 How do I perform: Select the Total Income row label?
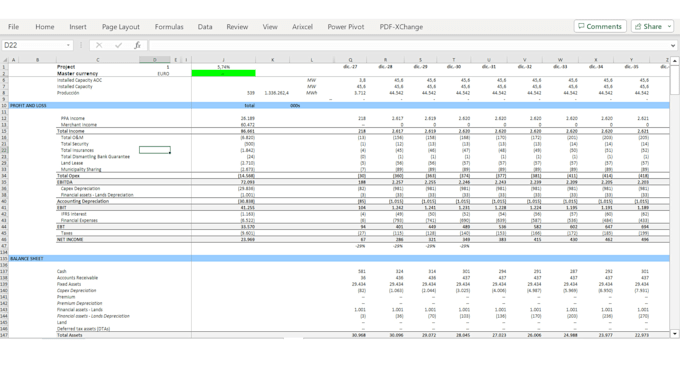71,131
